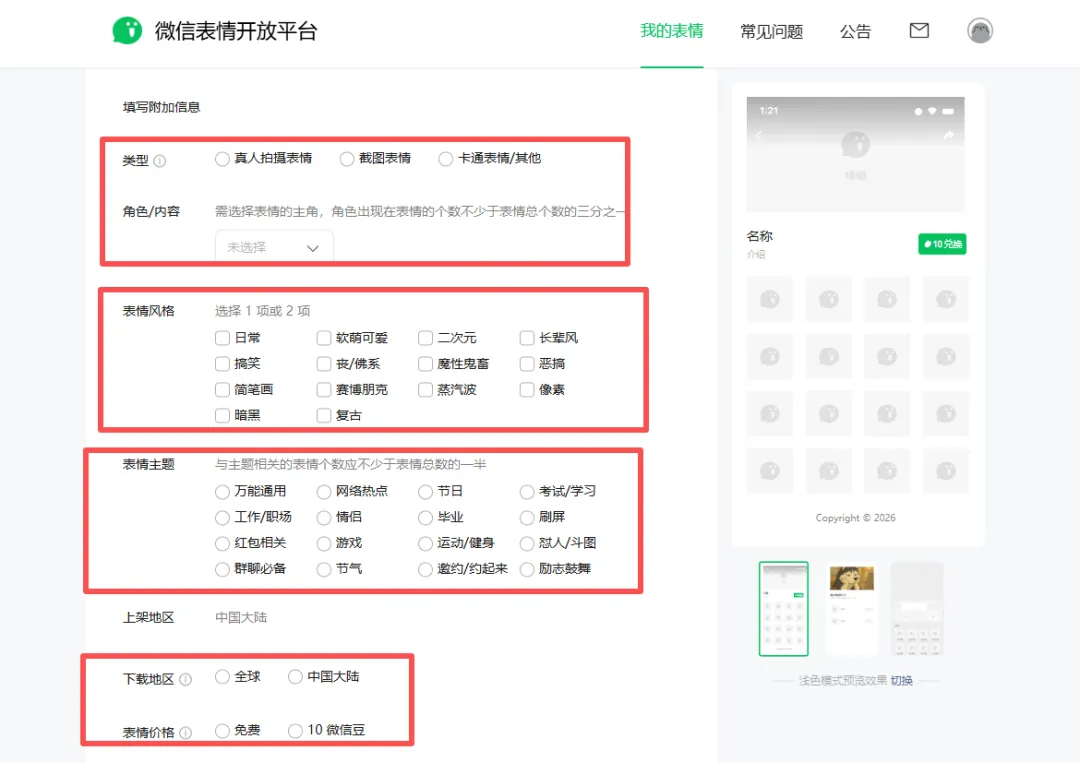This screenshot has width=1080, height=763.
Task: Open the 未选择 role dropdown
Action: click(274, 247)
